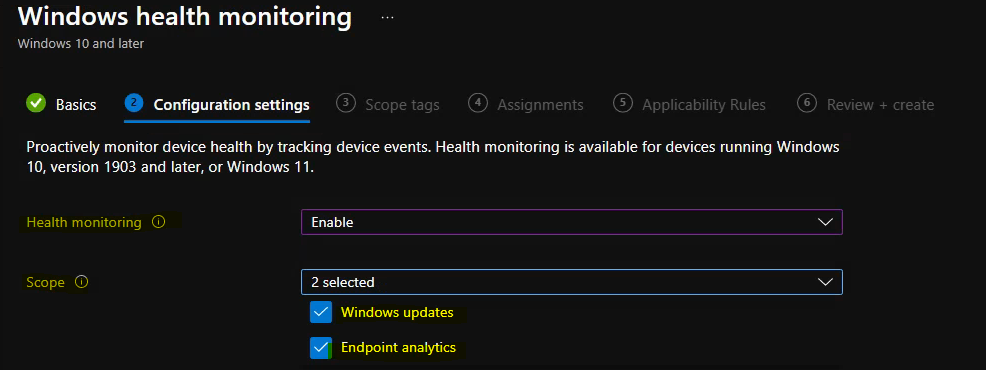Go back to the Basics tab
This screenshot has width=986, height=370.
tap(76, 104)
